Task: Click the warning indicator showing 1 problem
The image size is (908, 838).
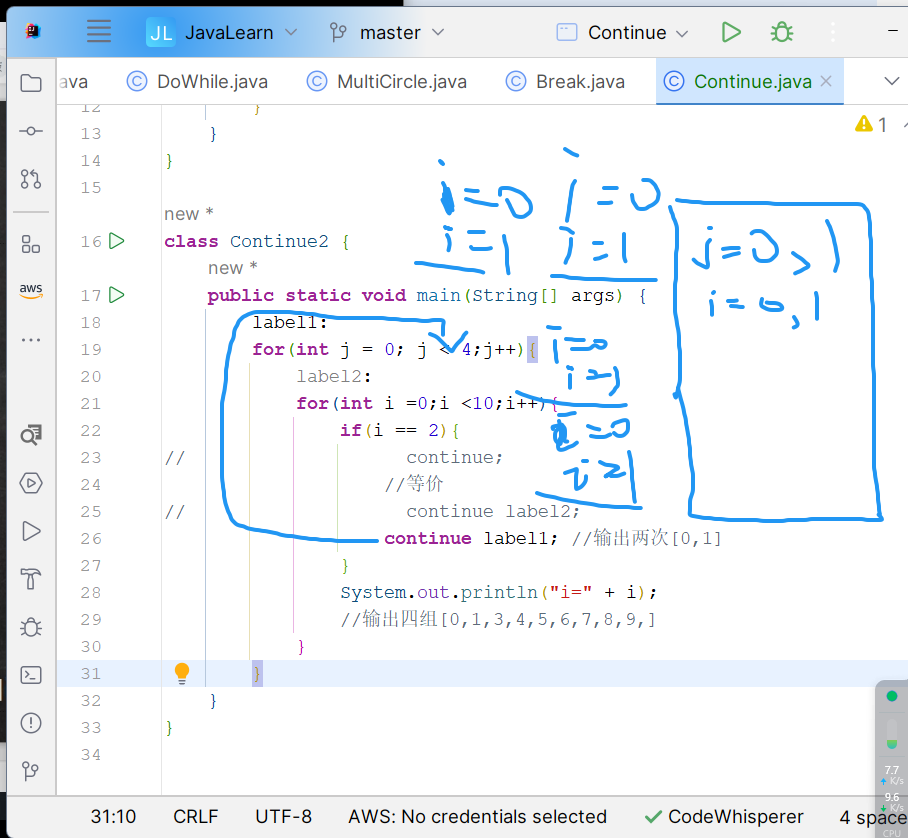Action: click(x=871, y=124)
